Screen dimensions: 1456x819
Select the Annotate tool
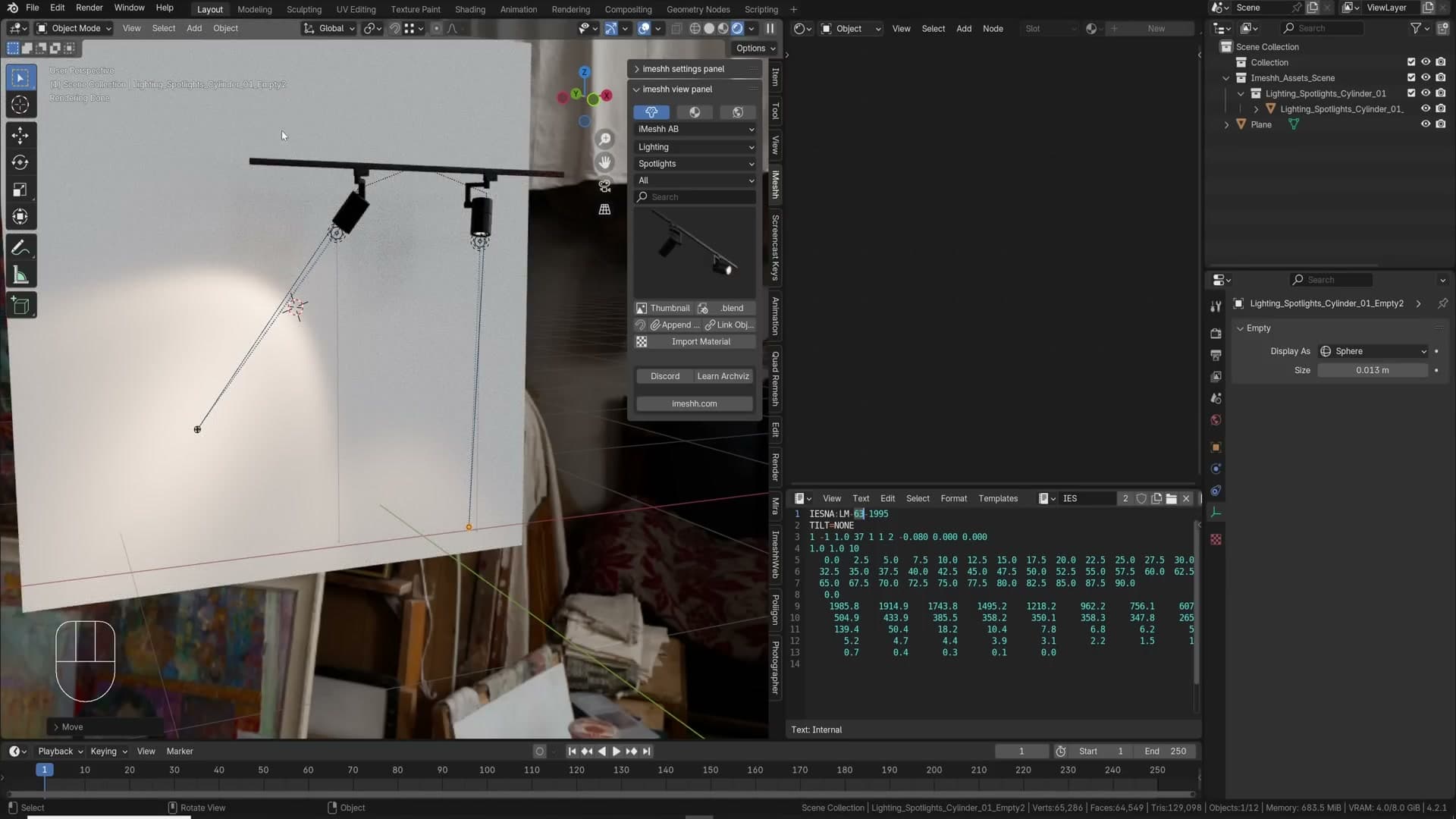(x=20, y=248)
